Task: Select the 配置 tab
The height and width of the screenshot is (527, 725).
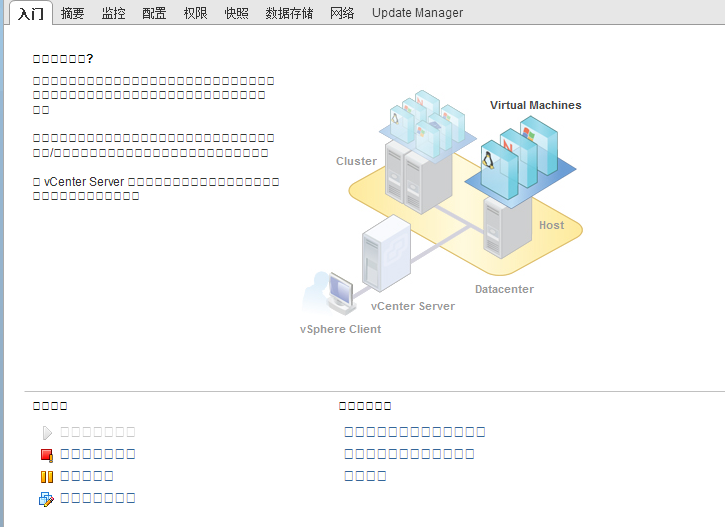Action: (x=154, y=13)
